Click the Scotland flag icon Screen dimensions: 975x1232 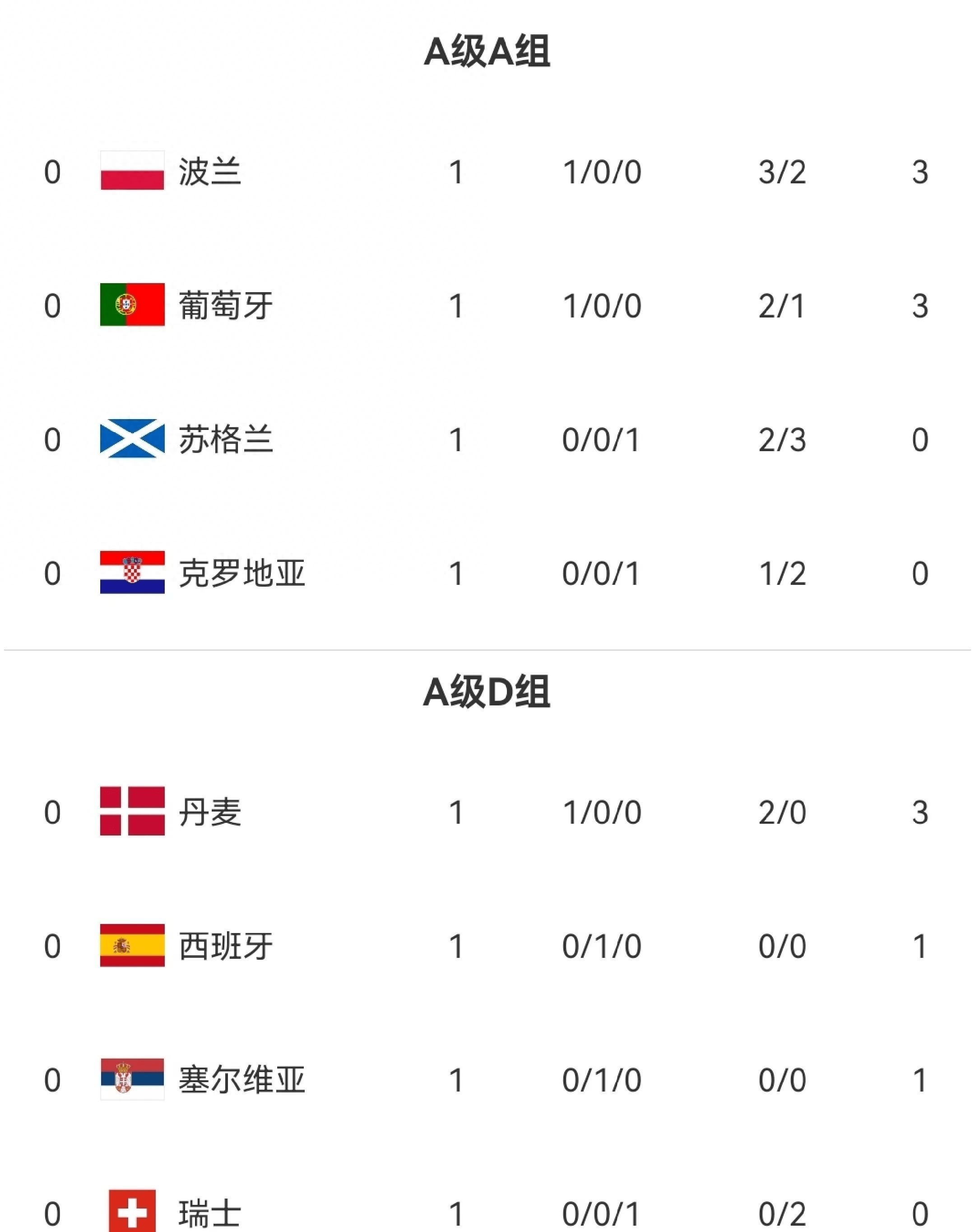[x=132, y=439]
